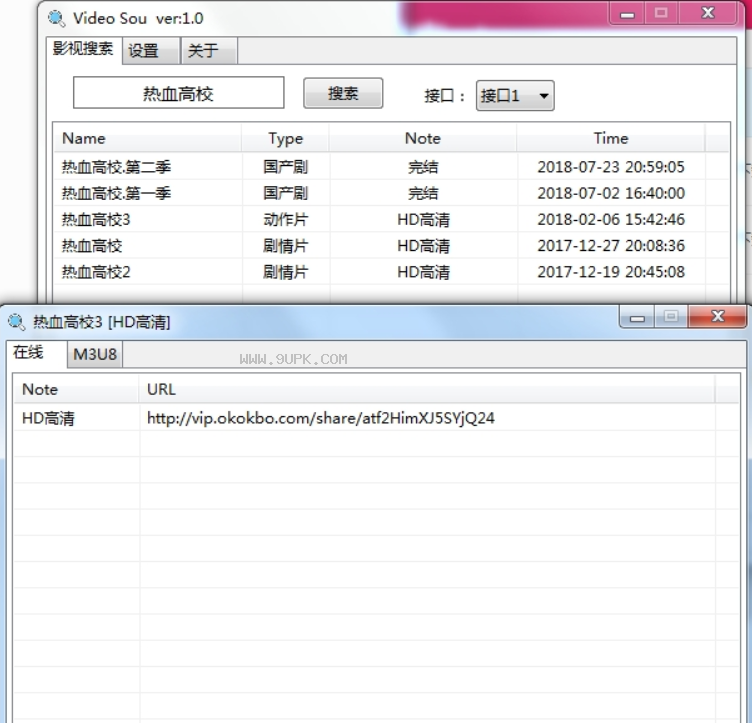Click the 动作片 type cell
Viewport: 752px width, 723px height.
pos(285,220)
